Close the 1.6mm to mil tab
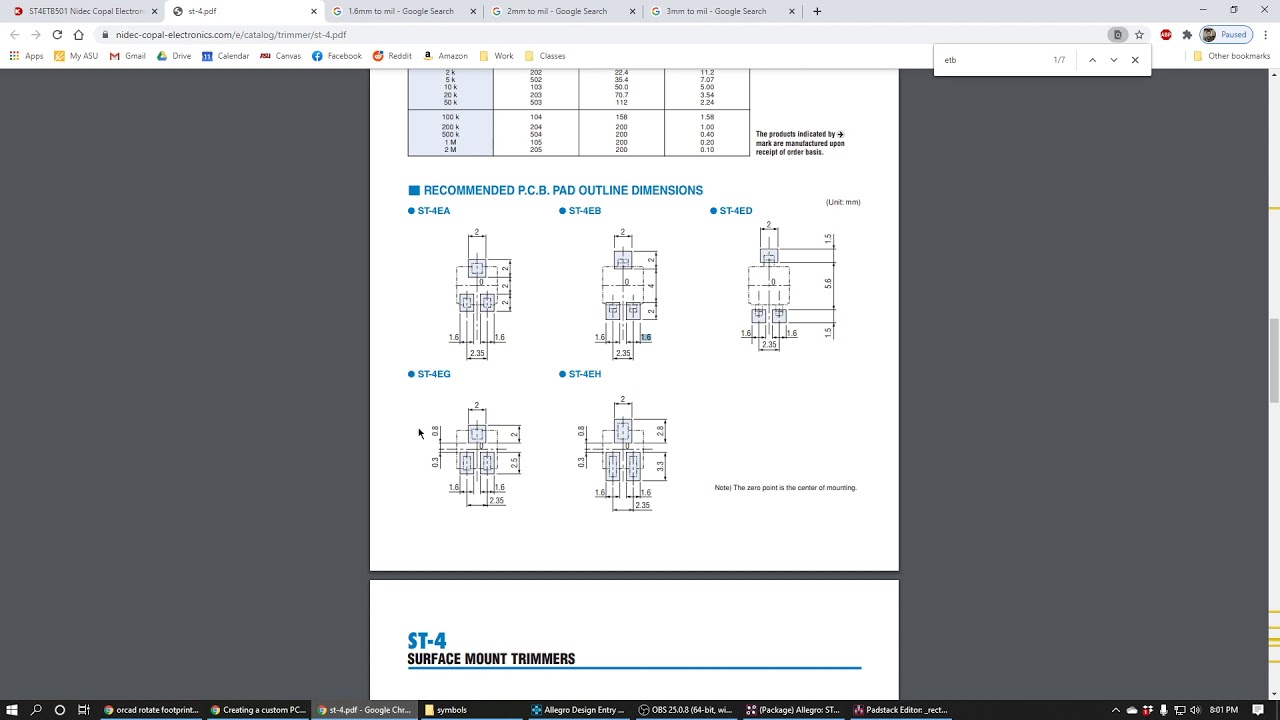This screenshot has height=720, width=1280. pyautogui.click(x=473, y=11)
